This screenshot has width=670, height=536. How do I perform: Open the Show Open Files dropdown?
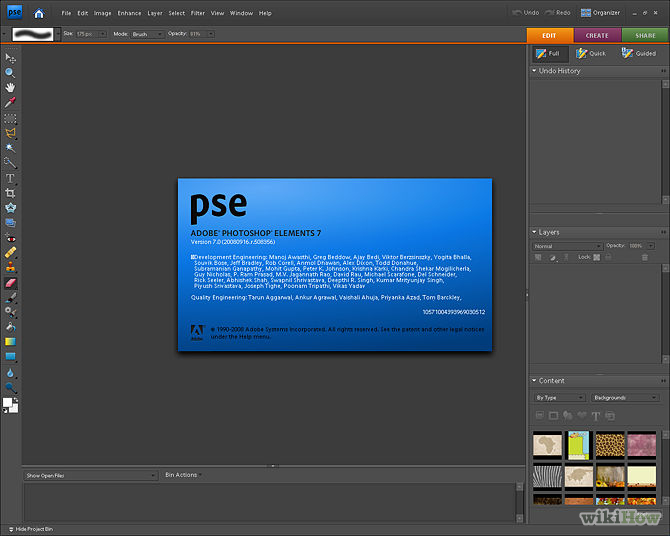(91, 475)
